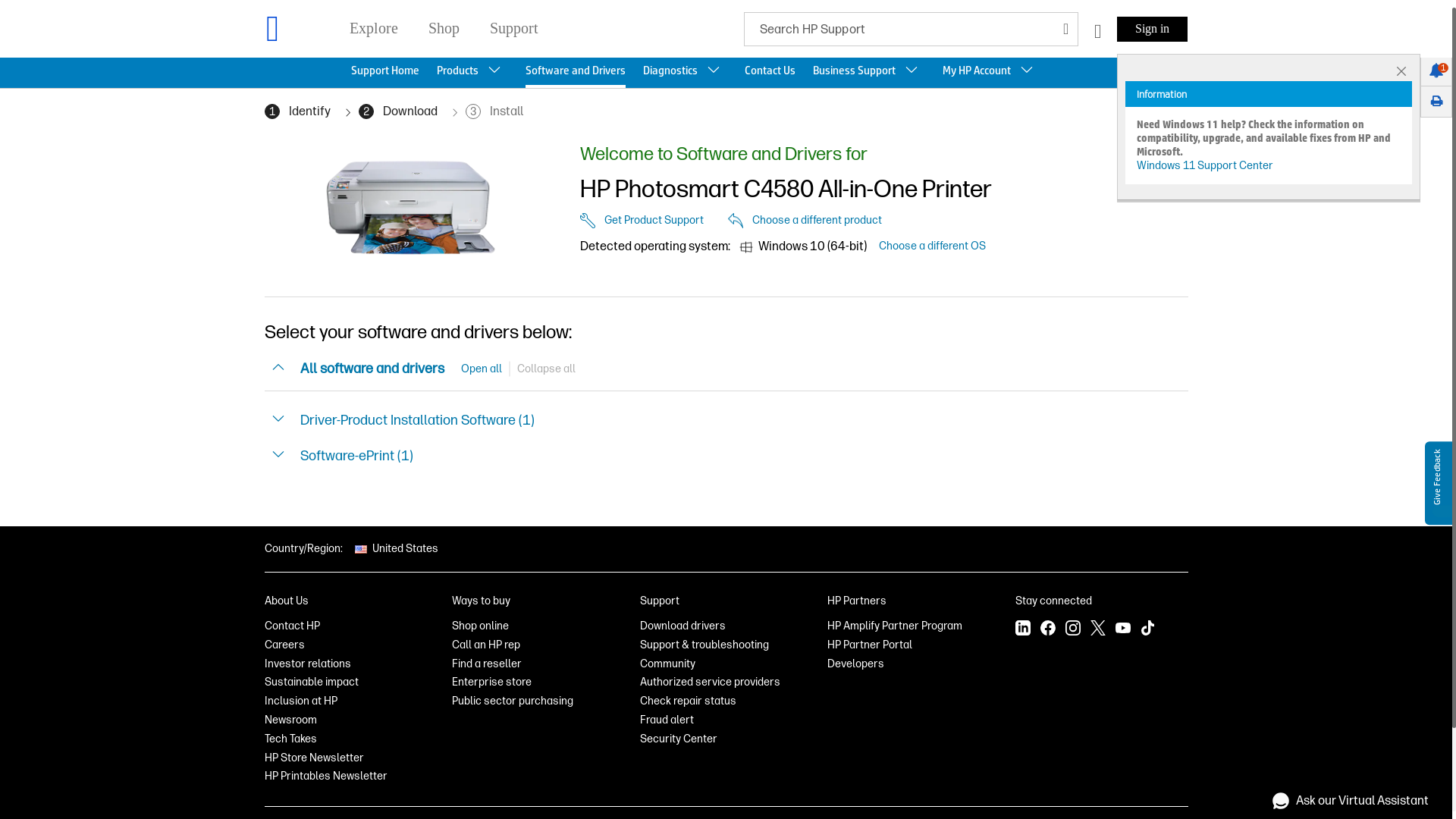
Task: Click Open all link
Action: [482, 369]
